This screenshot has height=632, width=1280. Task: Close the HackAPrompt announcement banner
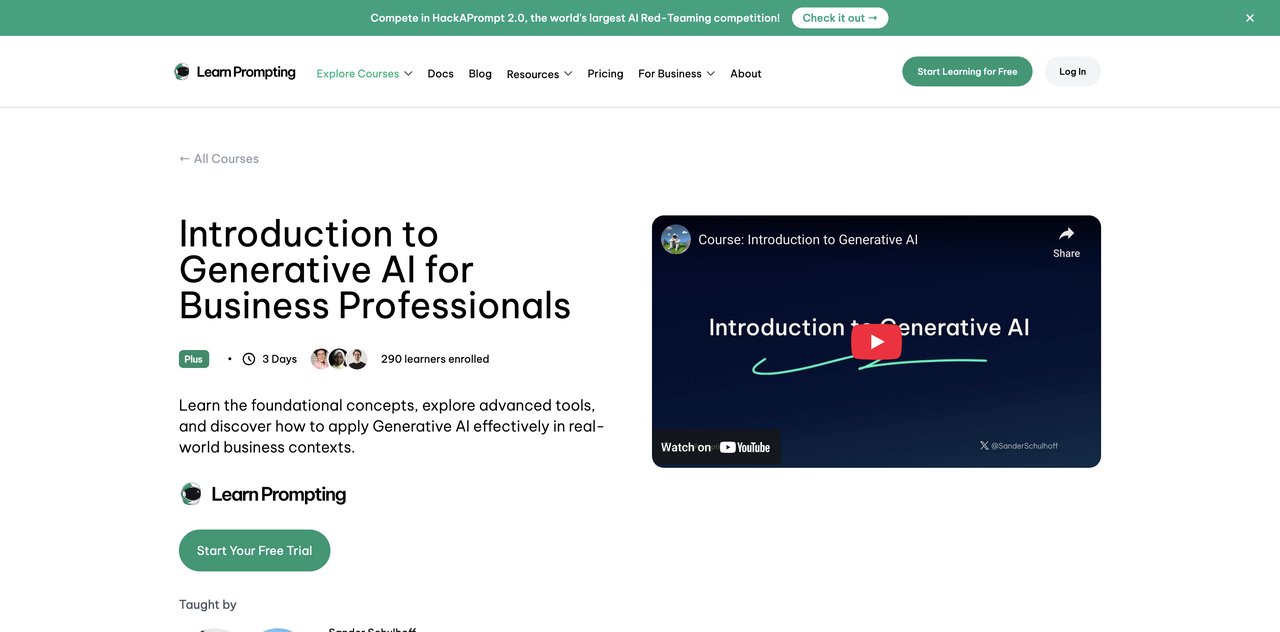point(1249,18)
